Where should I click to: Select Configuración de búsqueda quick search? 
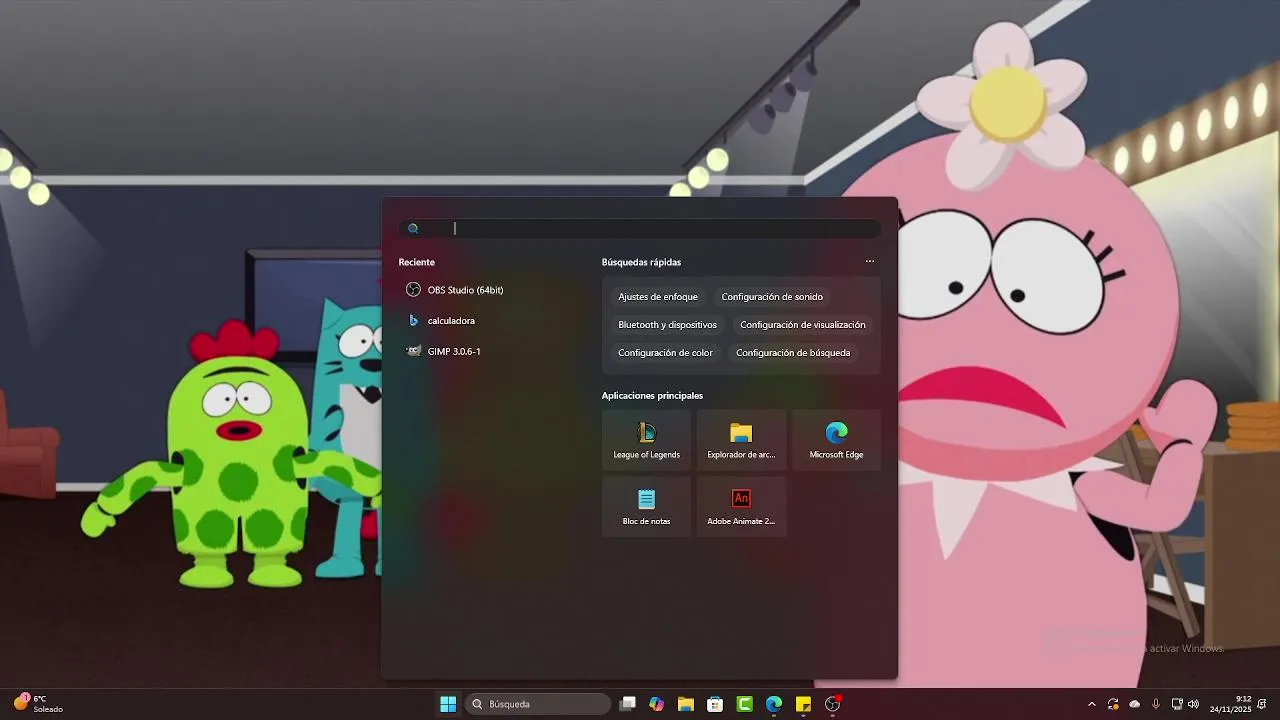pyautogui.click(x=793, y=353)
